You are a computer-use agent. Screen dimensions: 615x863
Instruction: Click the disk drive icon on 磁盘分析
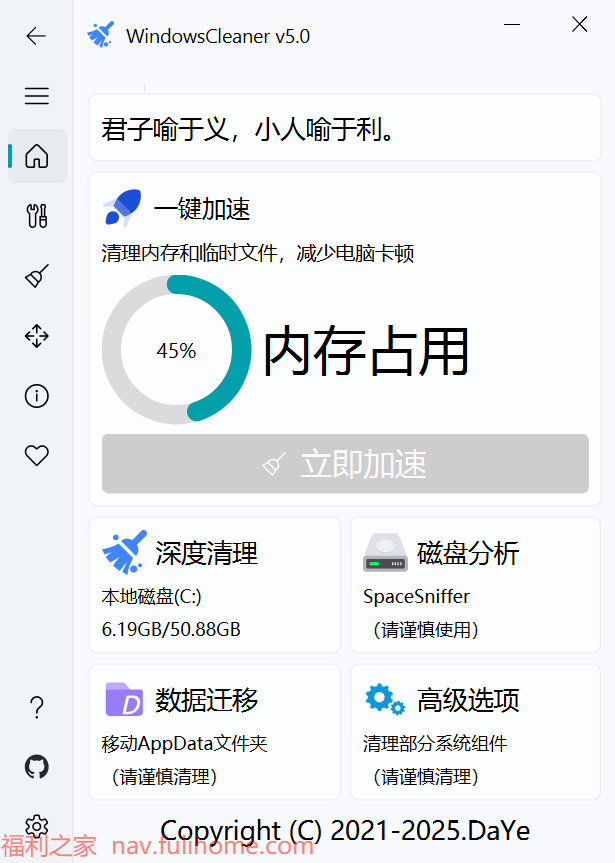[385, 553]
